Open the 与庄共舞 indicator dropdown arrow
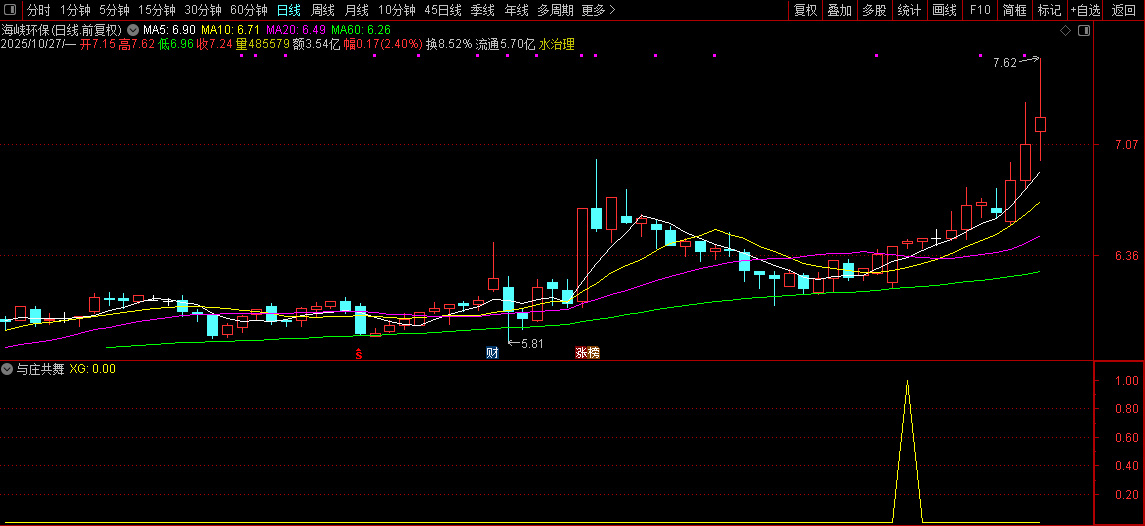Image resolution: width=1145 pixels, height=526 pixels. coord(8,369)
